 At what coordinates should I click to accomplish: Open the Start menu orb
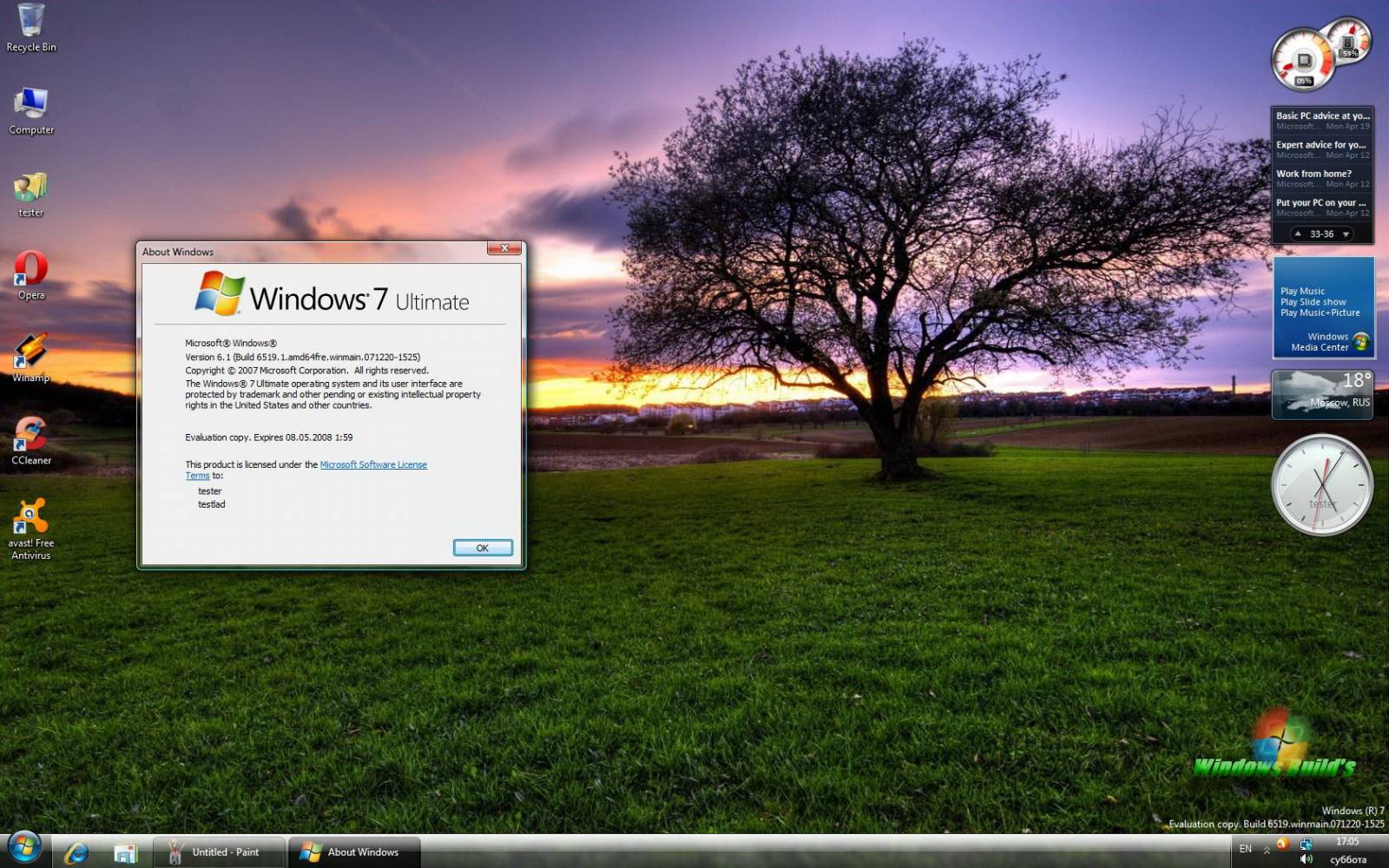click(23, 849)
